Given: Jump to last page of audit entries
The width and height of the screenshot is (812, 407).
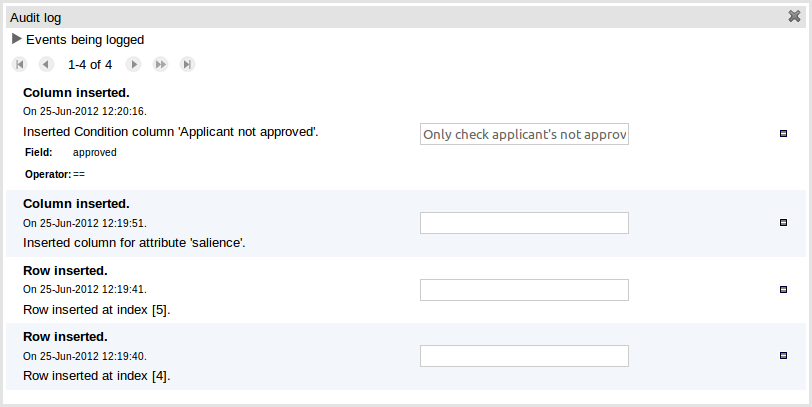Looking at the screenshot, I should point(187,64).
